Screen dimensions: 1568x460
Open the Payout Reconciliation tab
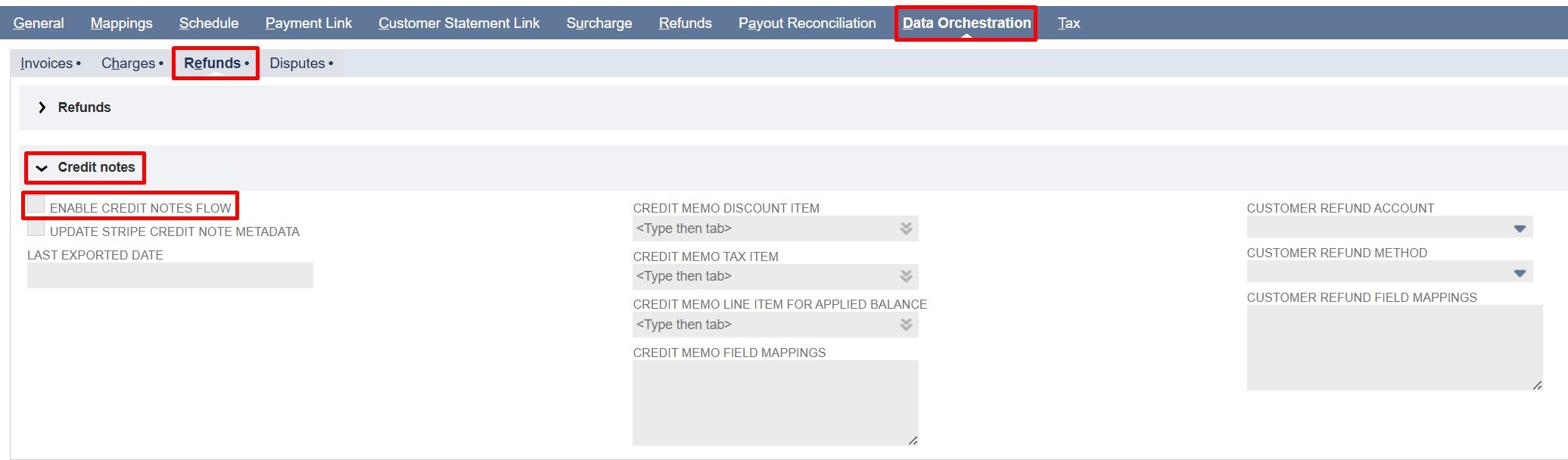pyautogui.click(x=807, y=23)
